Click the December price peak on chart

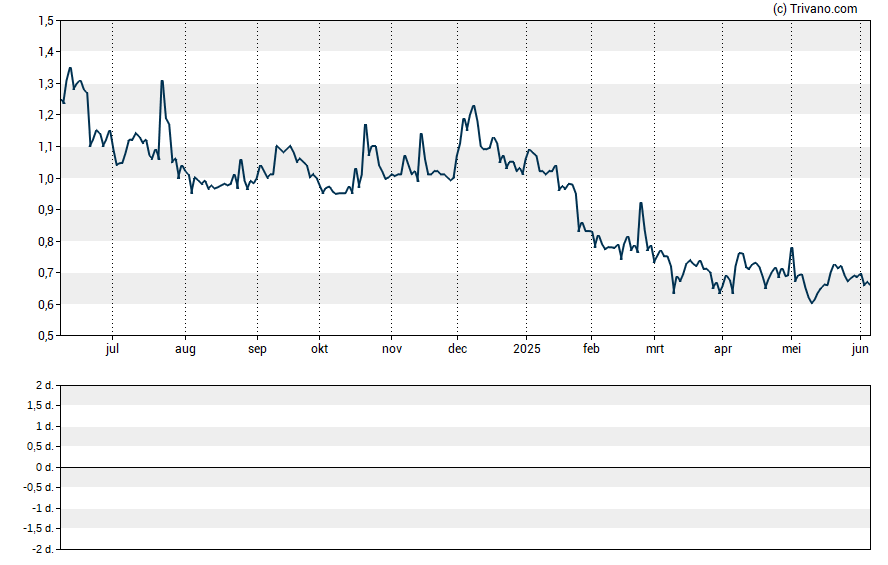pos(473,106)
